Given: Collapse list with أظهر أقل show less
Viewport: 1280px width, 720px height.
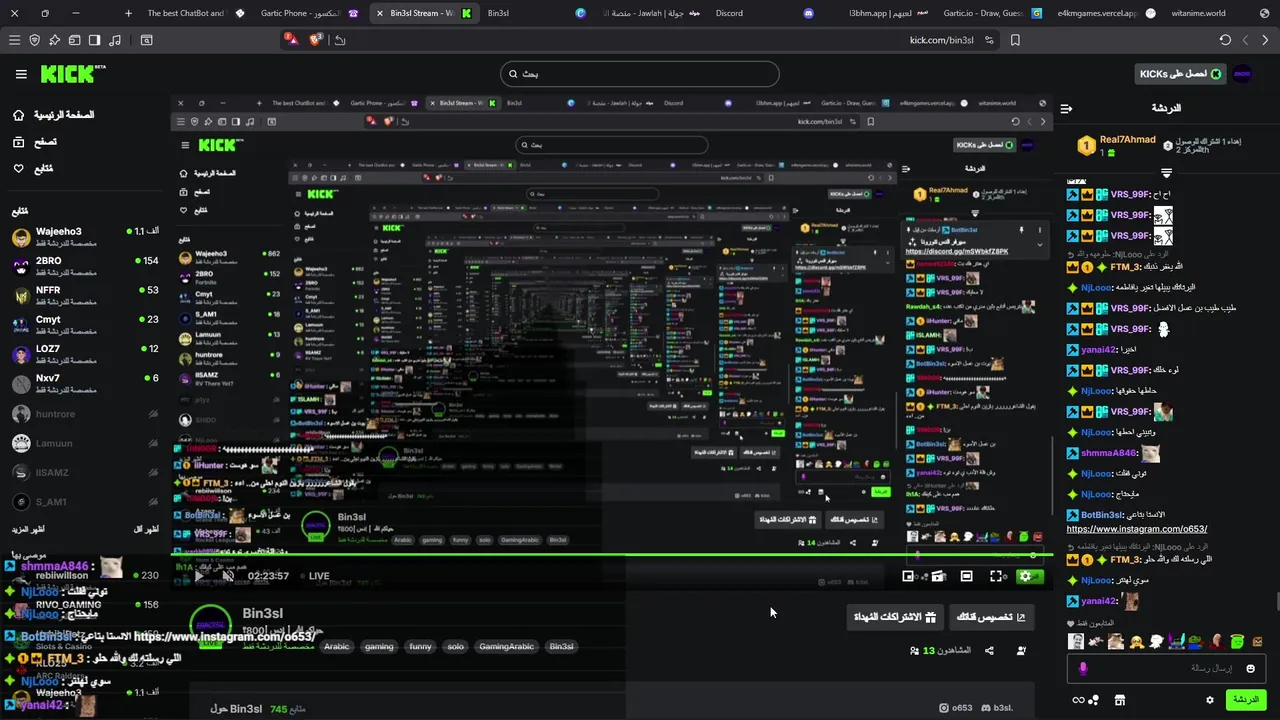Looking at the screenshot, I should [x=146, y=529].
